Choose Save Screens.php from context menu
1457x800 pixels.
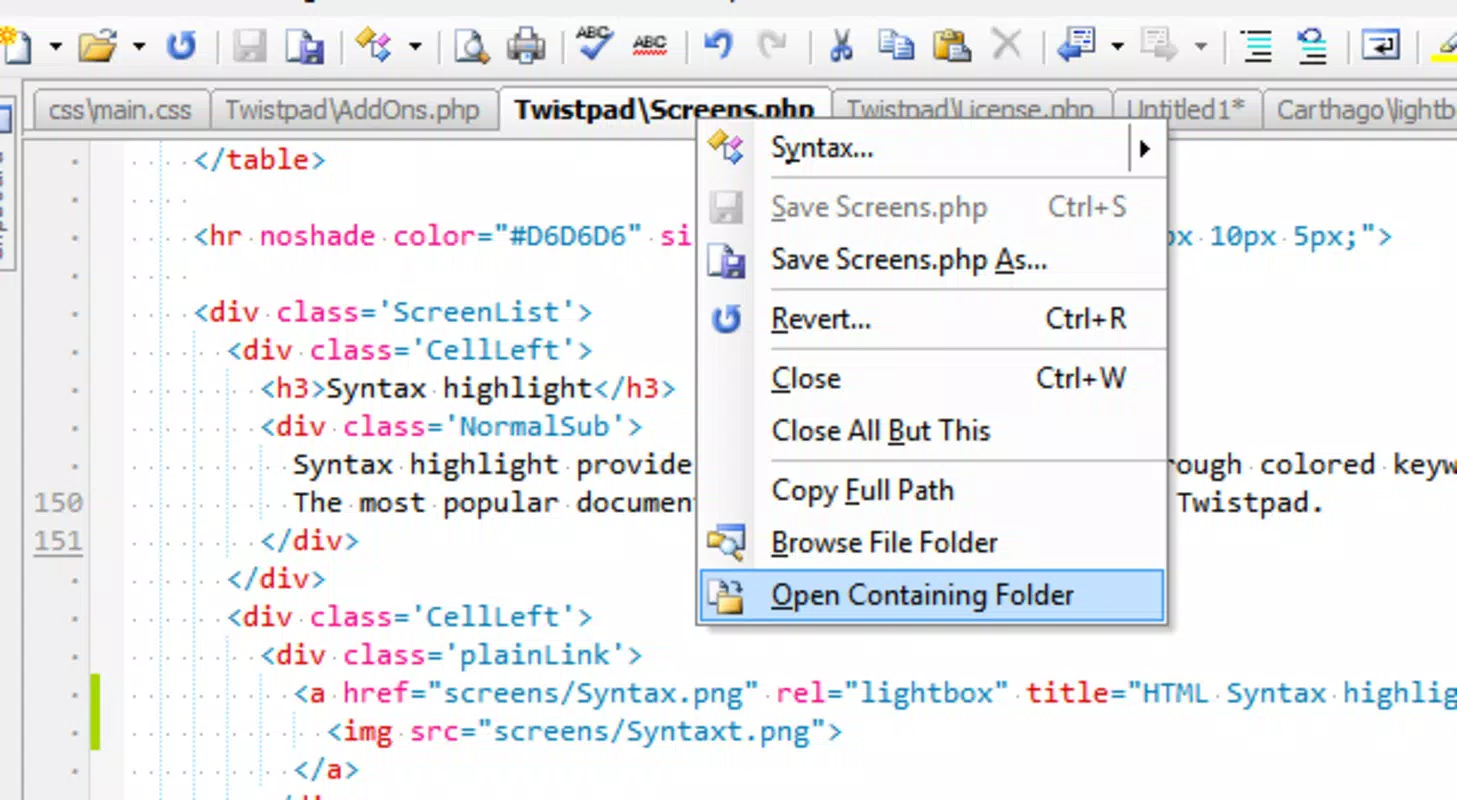931,208
